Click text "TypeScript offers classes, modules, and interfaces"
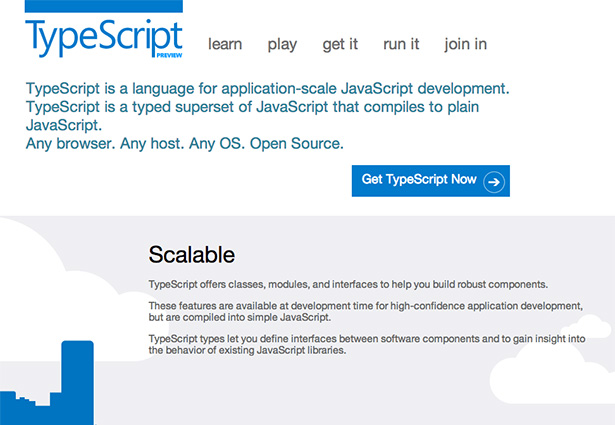The height and width of the screenshot is (425, 615). (x=263, y=284)
